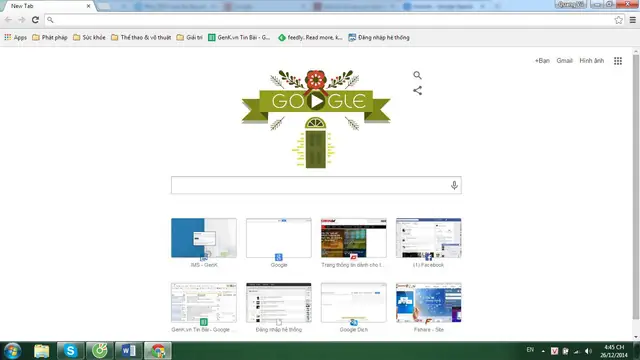Reload the page with the refresh icon
640x360 pixels.
coord(36,20)
